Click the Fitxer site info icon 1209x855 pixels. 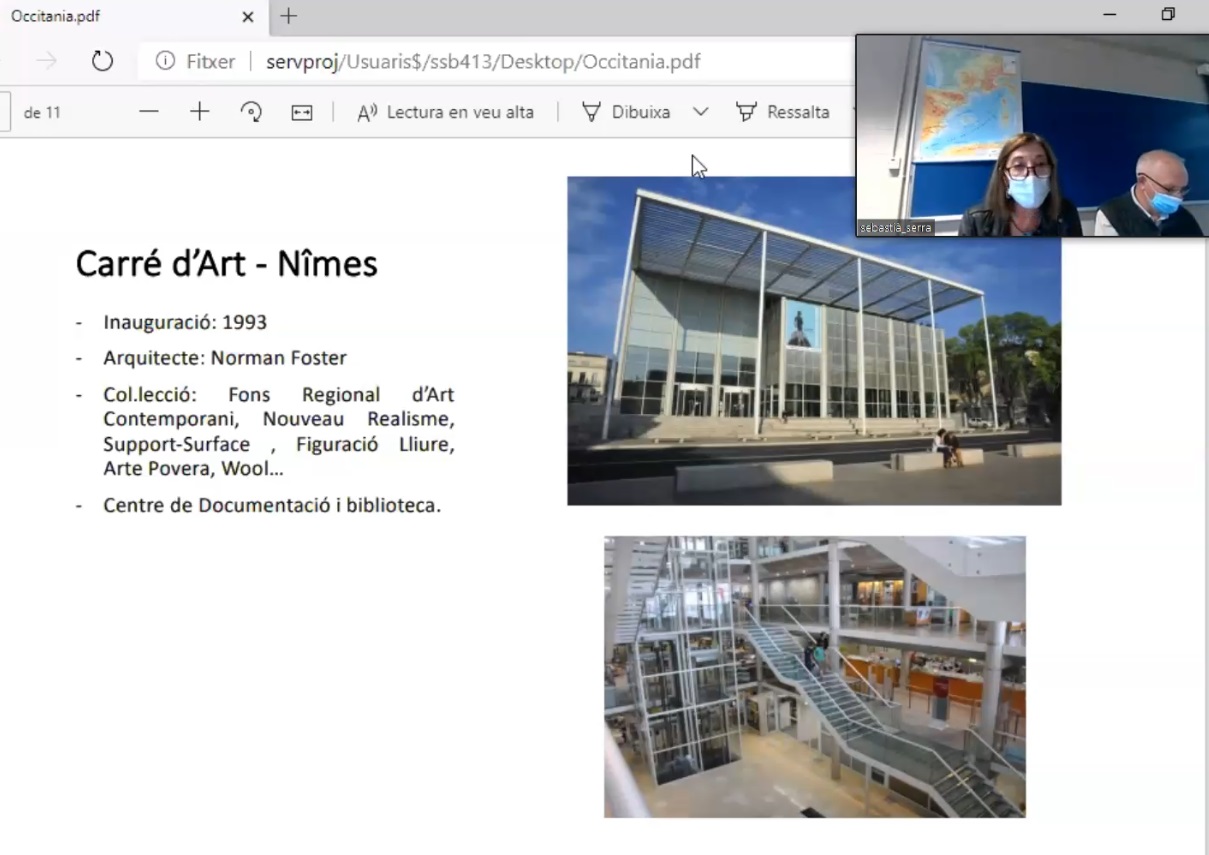click(x=165, y=61)
